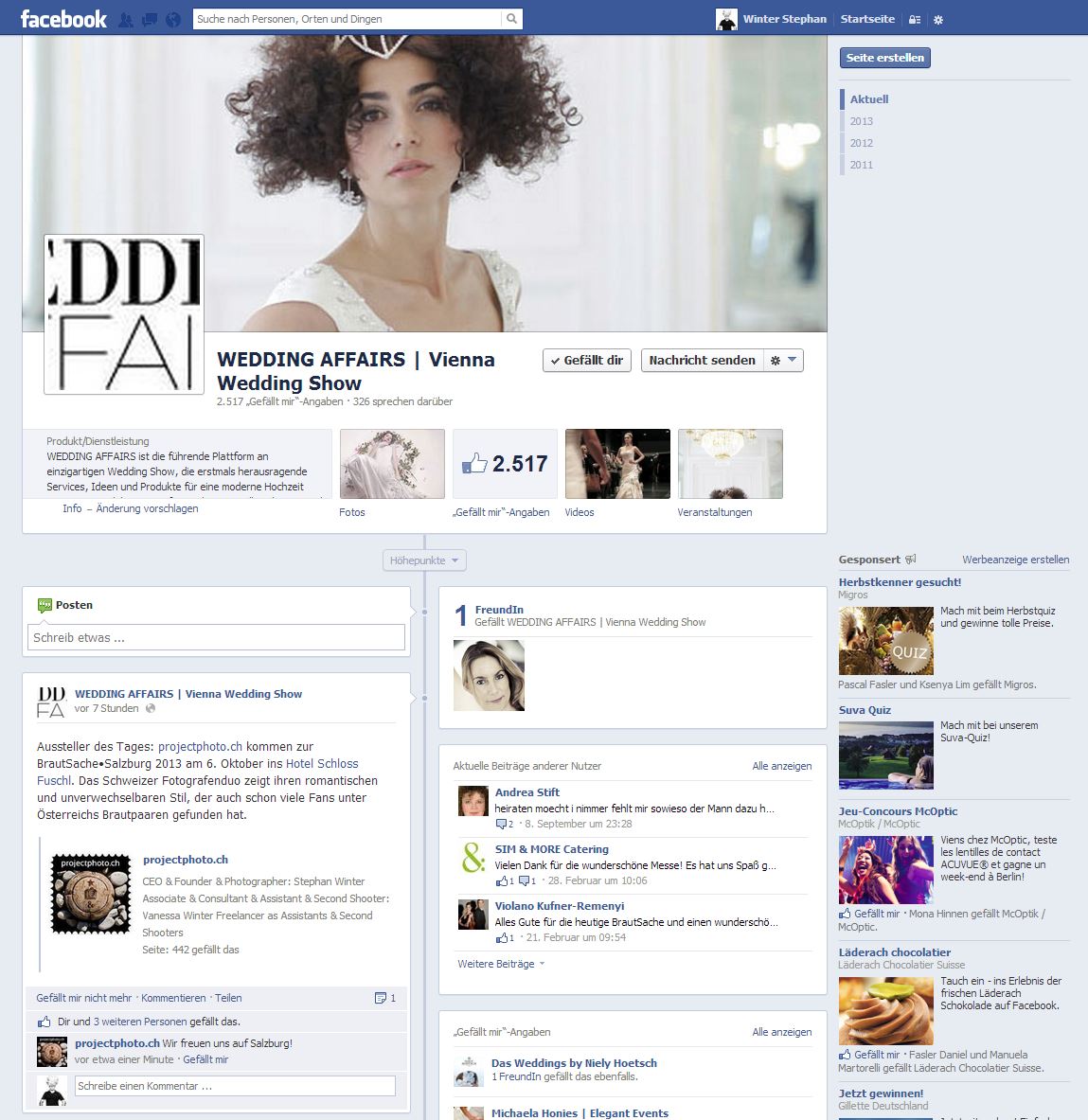This screenshot has height=1120, width=1088.
Task: Open friend requests icon
Action: 126,19
